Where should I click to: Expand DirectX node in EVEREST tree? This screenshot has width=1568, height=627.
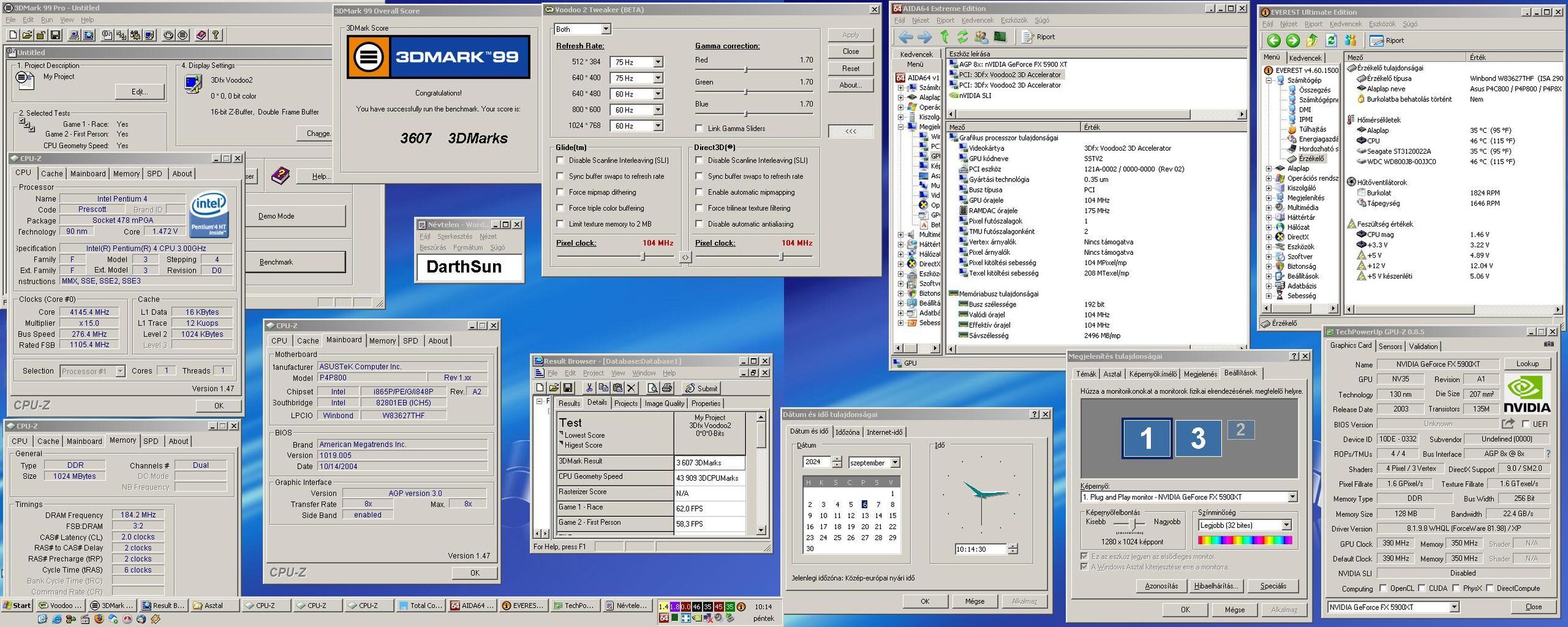coord(1269,237)
